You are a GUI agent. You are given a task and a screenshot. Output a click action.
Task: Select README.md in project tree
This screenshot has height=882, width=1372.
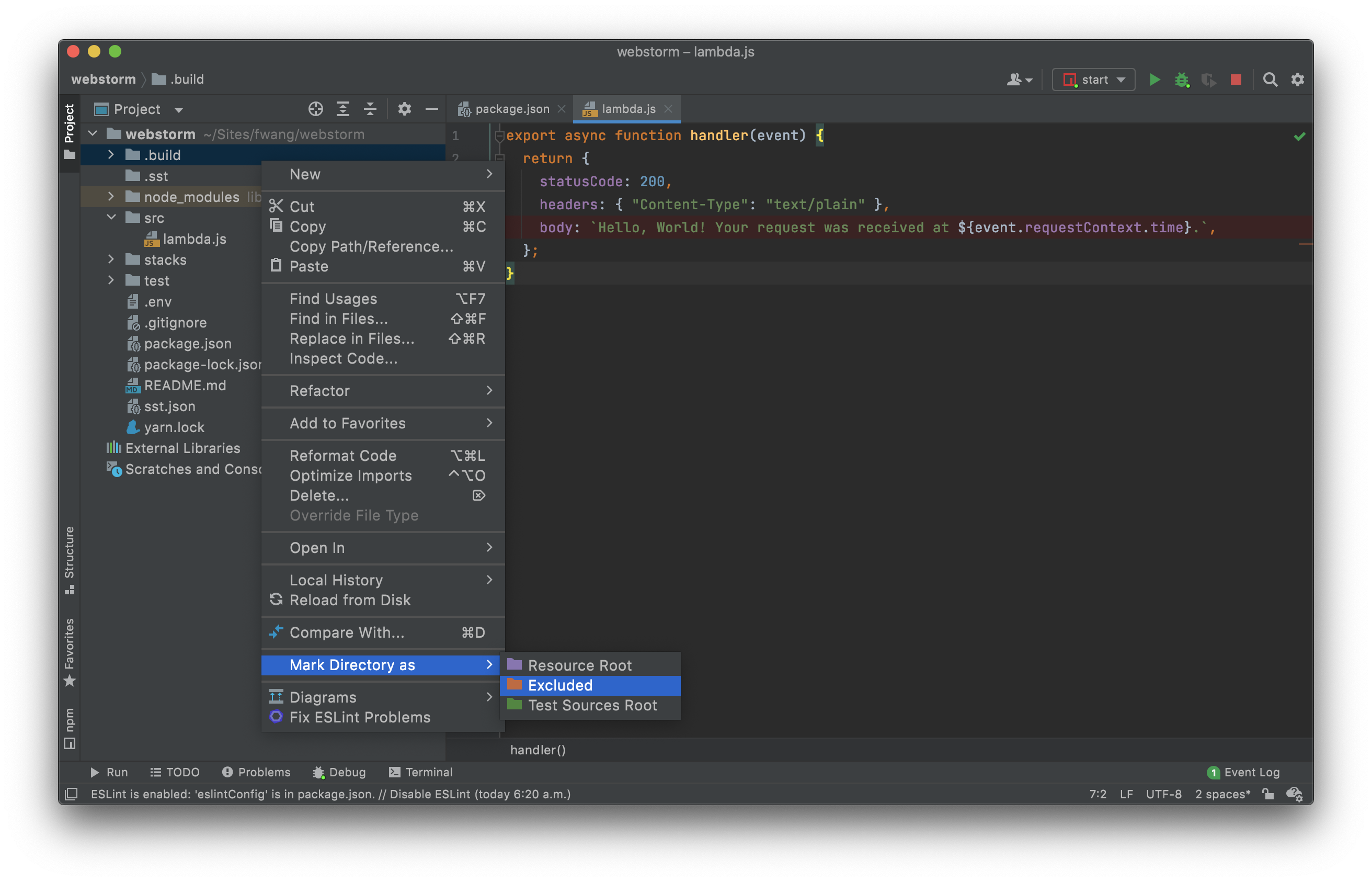pos(176,385)
